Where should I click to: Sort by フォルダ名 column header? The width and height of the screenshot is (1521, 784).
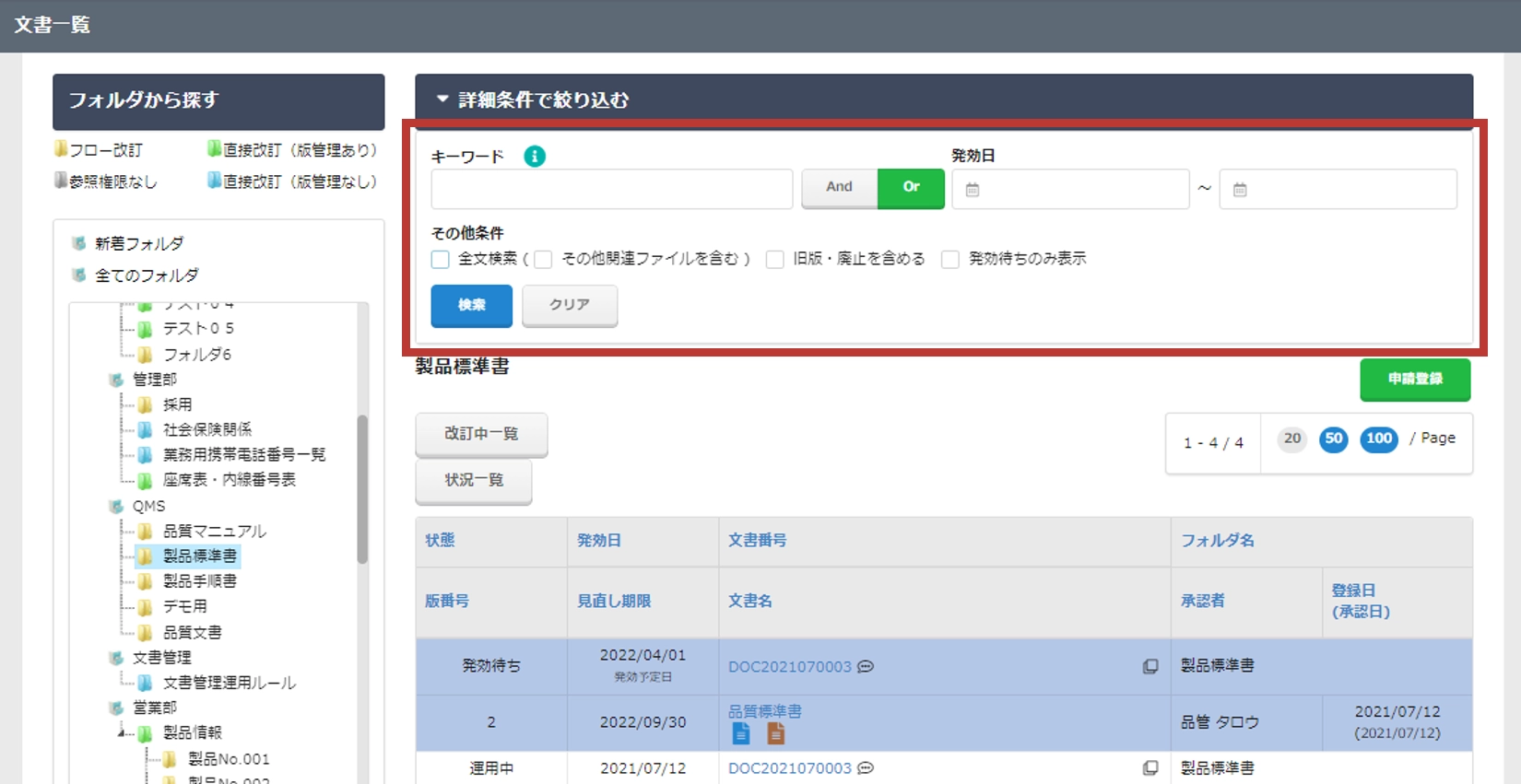click(x=1218, y=540)
